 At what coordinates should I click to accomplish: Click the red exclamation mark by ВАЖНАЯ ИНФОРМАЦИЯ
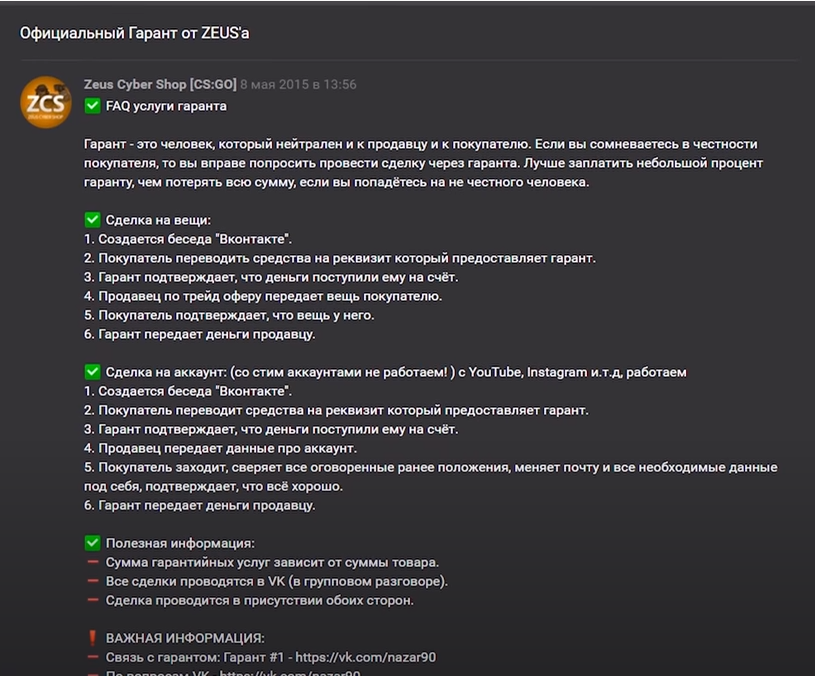point(92,638)
